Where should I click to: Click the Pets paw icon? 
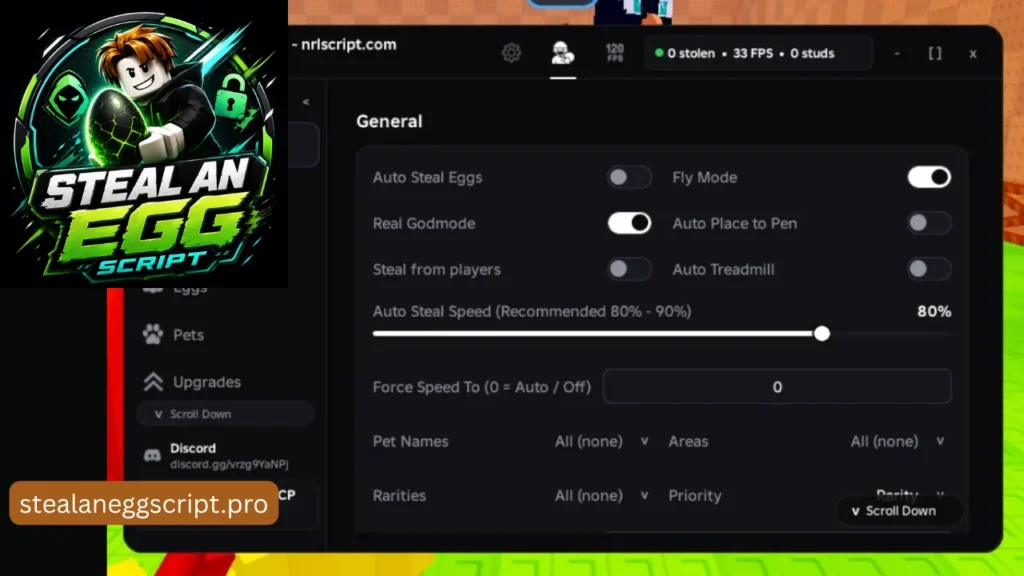pyautogui.click(x=153, y=334)
